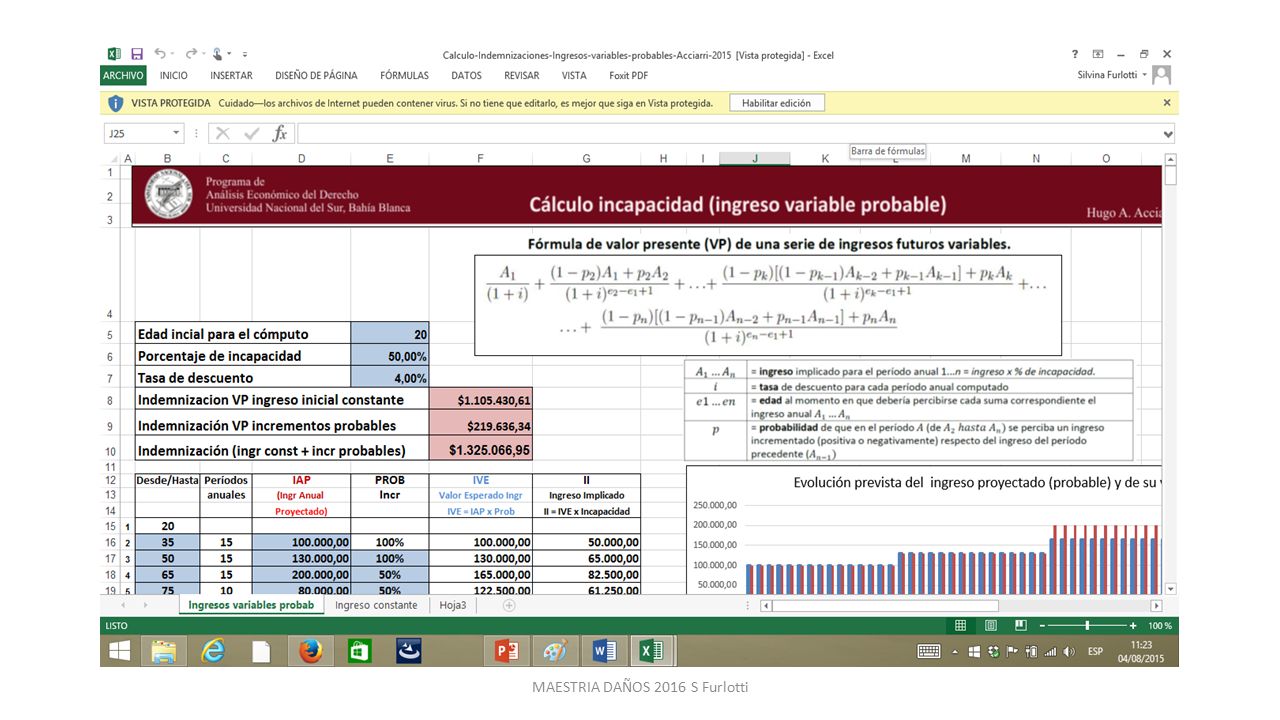Switch to Ingreso constante sheet tab

click(376, 605)
